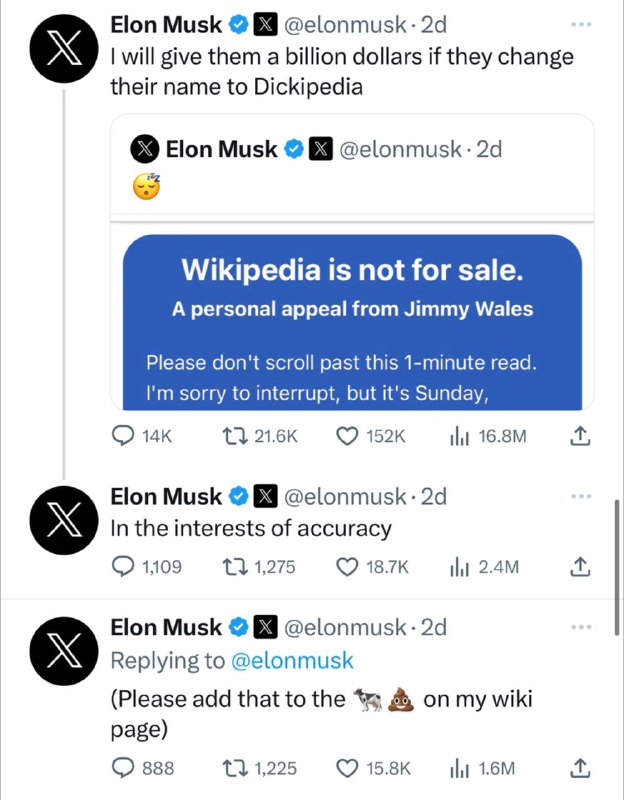
Task: Like the tweet with 15.8K likes
Action: coord(349,768)
